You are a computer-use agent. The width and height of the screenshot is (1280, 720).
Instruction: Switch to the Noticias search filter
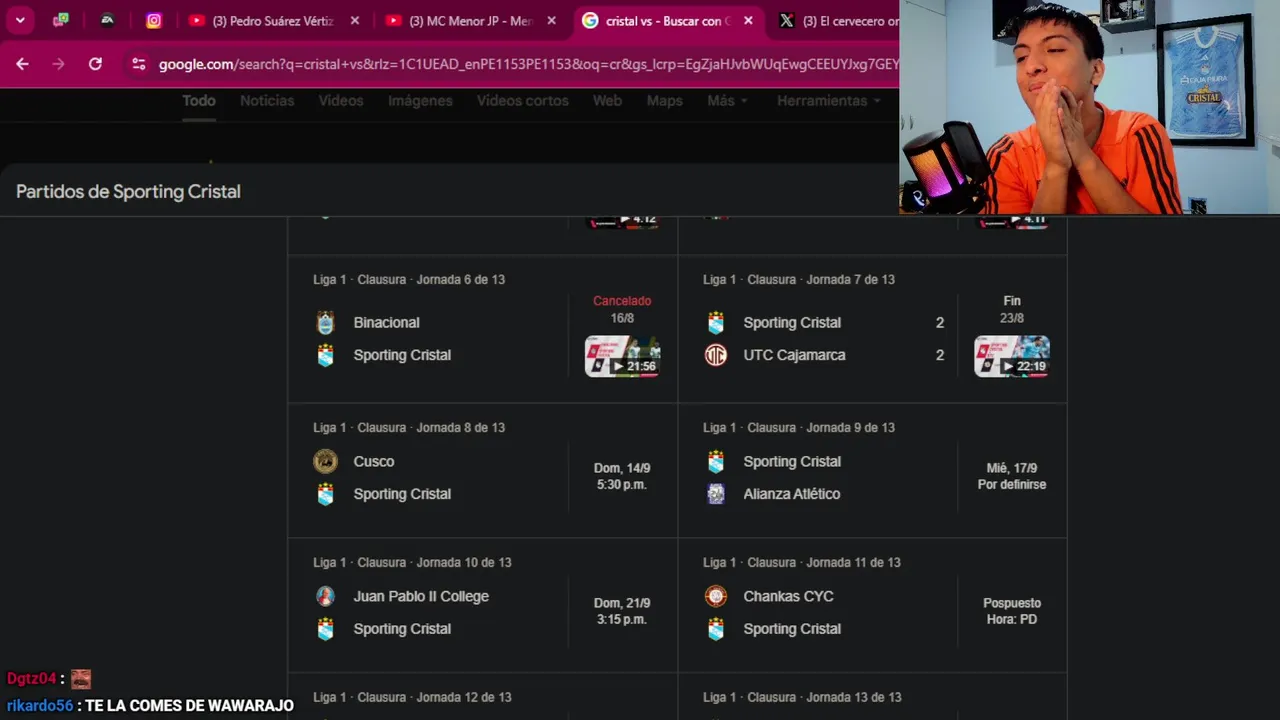(x=267, y=101)
